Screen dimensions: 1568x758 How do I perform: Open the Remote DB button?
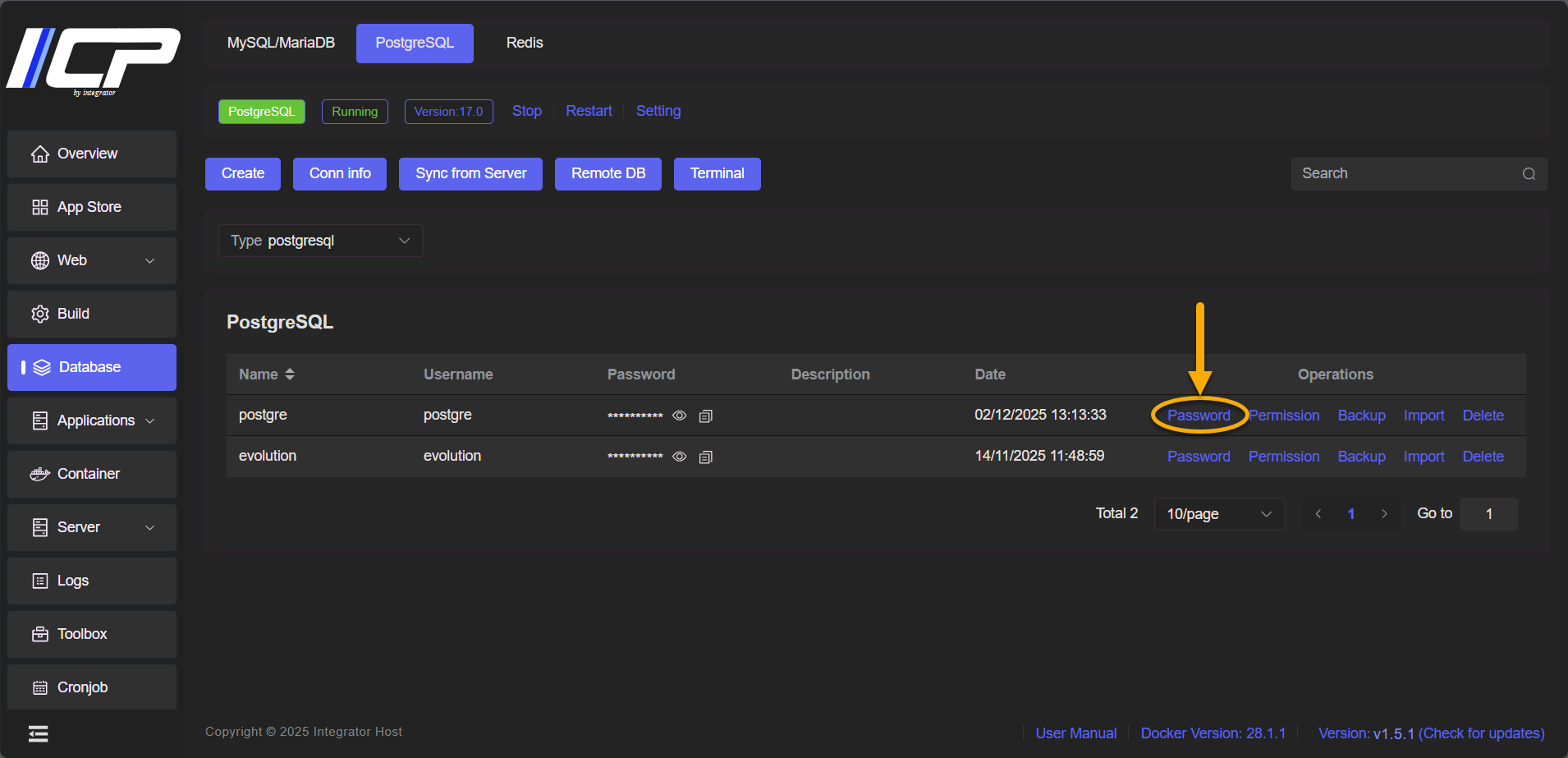[x=608, y=173]
